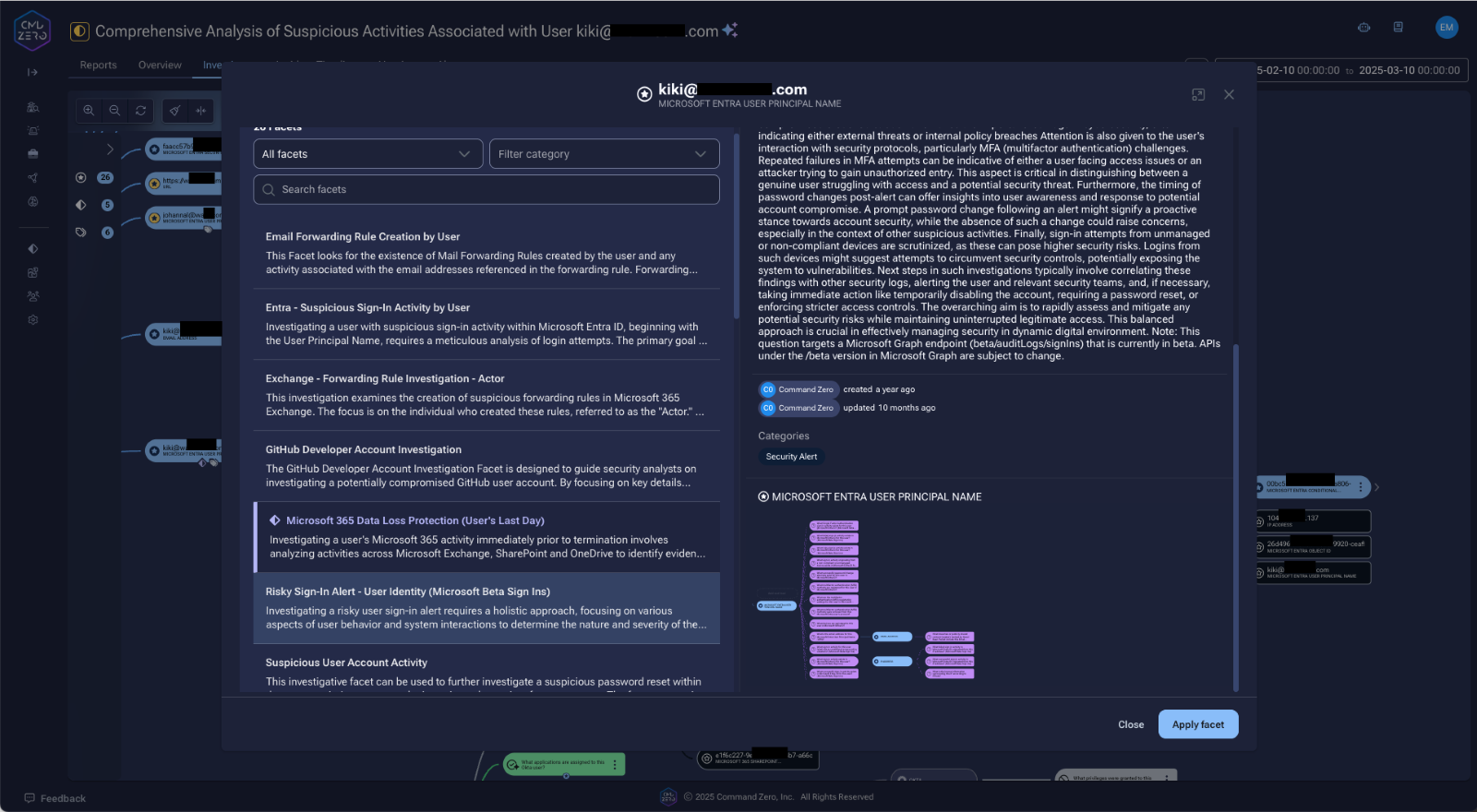Select the Email Forwarding Rule Creation by User facet

click(x=486, y=254)
